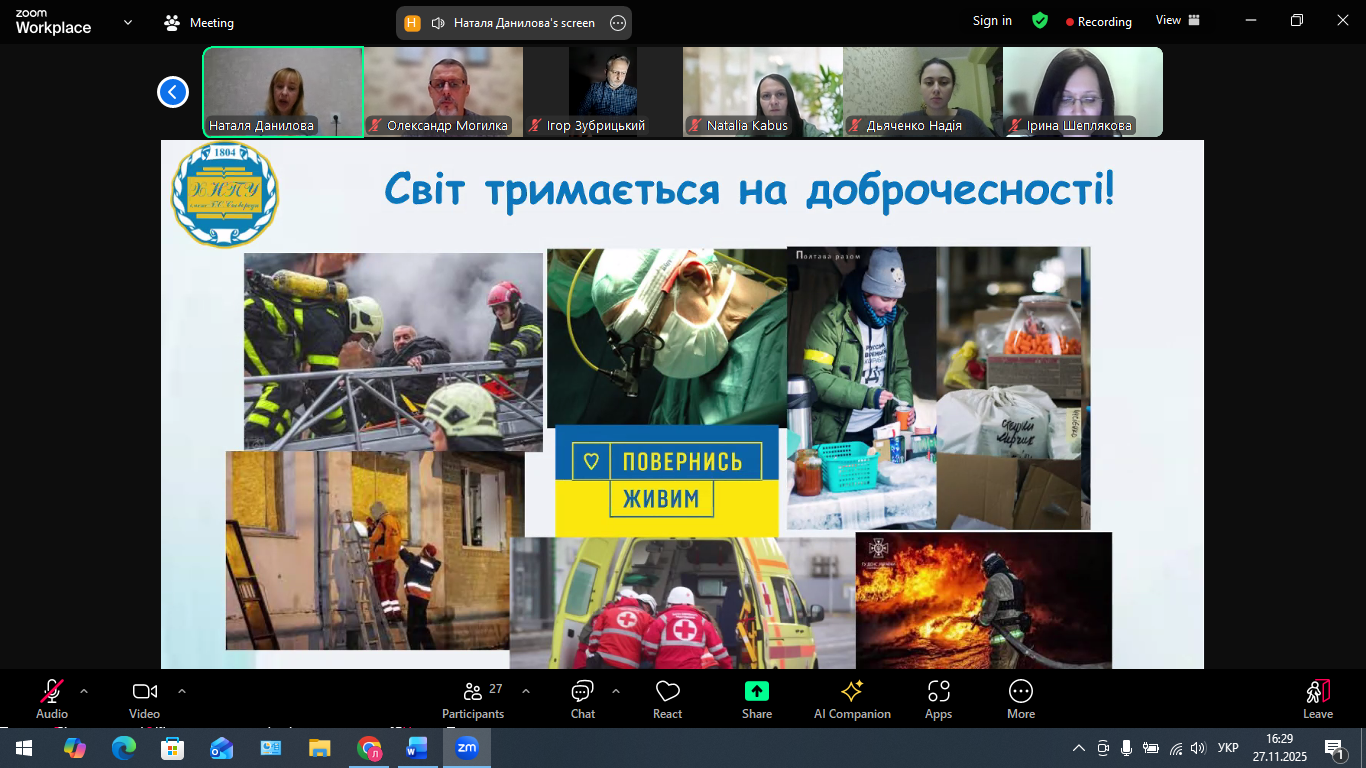1366x768 pixels.
Task: Leave the meeting
Action: click(1317, 698)
